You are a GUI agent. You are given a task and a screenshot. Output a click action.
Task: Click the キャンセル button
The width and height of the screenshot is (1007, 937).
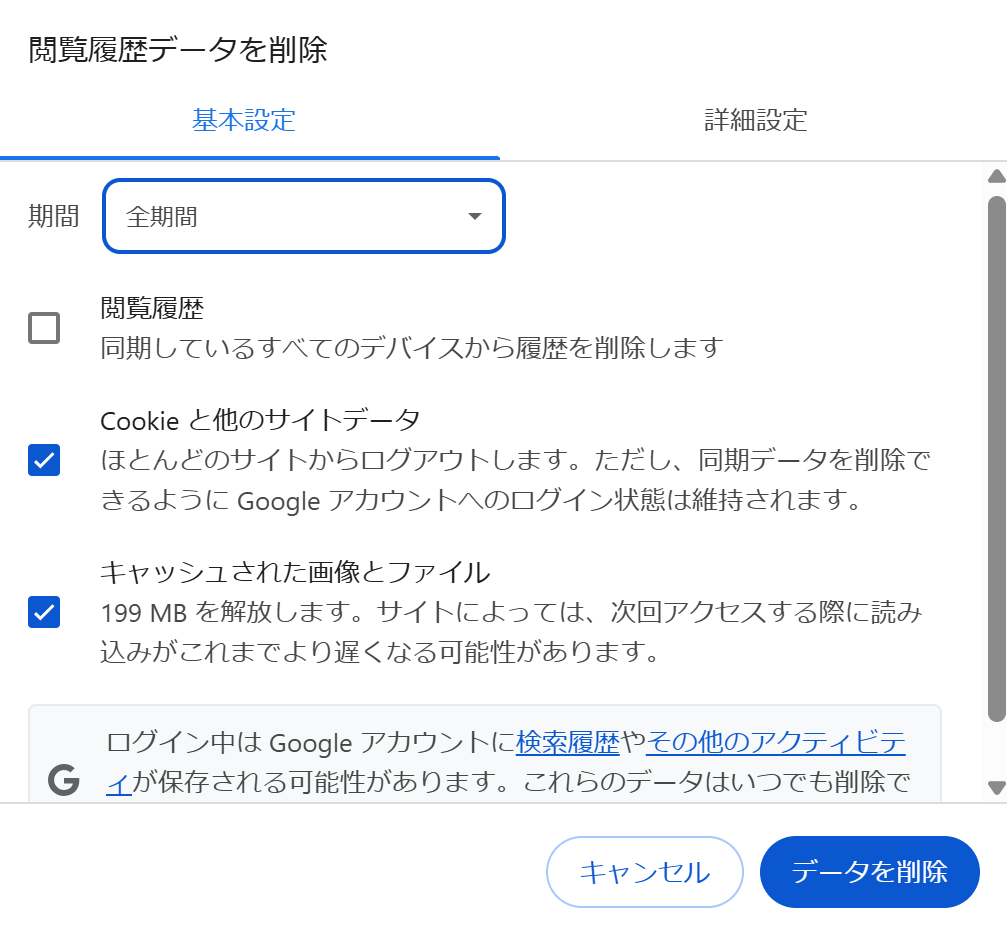645,871
